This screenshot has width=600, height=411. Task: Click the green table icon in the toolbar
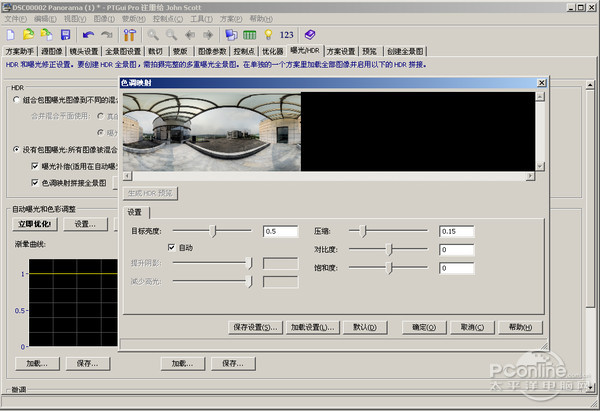(249, 34)
